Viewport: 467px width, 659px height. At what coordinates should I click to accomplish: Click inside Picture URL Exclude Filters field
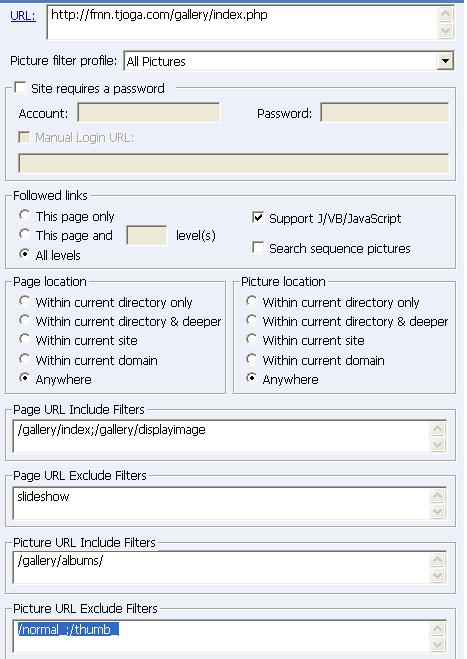[x=222, y=635]
